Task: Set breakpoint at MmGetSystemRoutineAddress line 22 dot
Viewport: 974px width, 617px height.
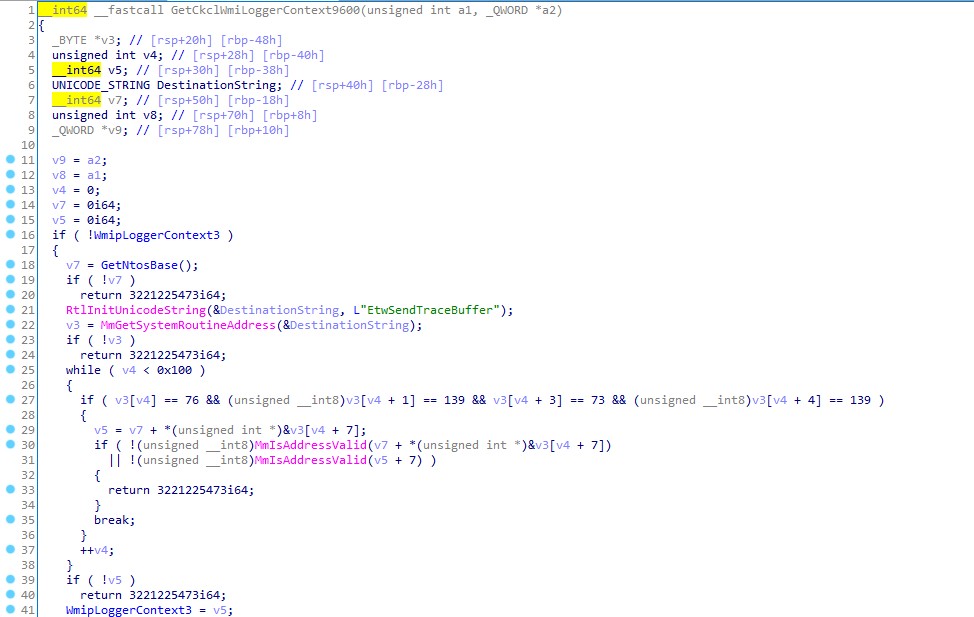Action: [10, 324]
